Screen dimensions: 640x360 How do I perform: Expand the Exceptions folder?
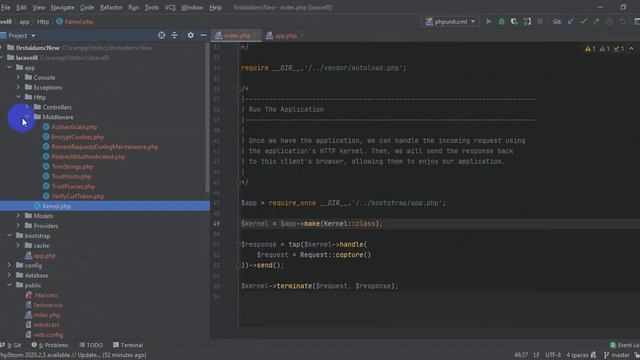tap(18, 87)
